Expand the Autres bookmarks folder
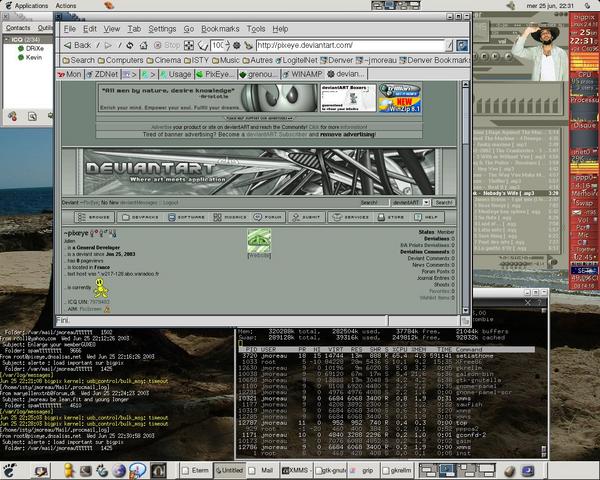Viewport: 600px width, 480px height. coord(258,60)
